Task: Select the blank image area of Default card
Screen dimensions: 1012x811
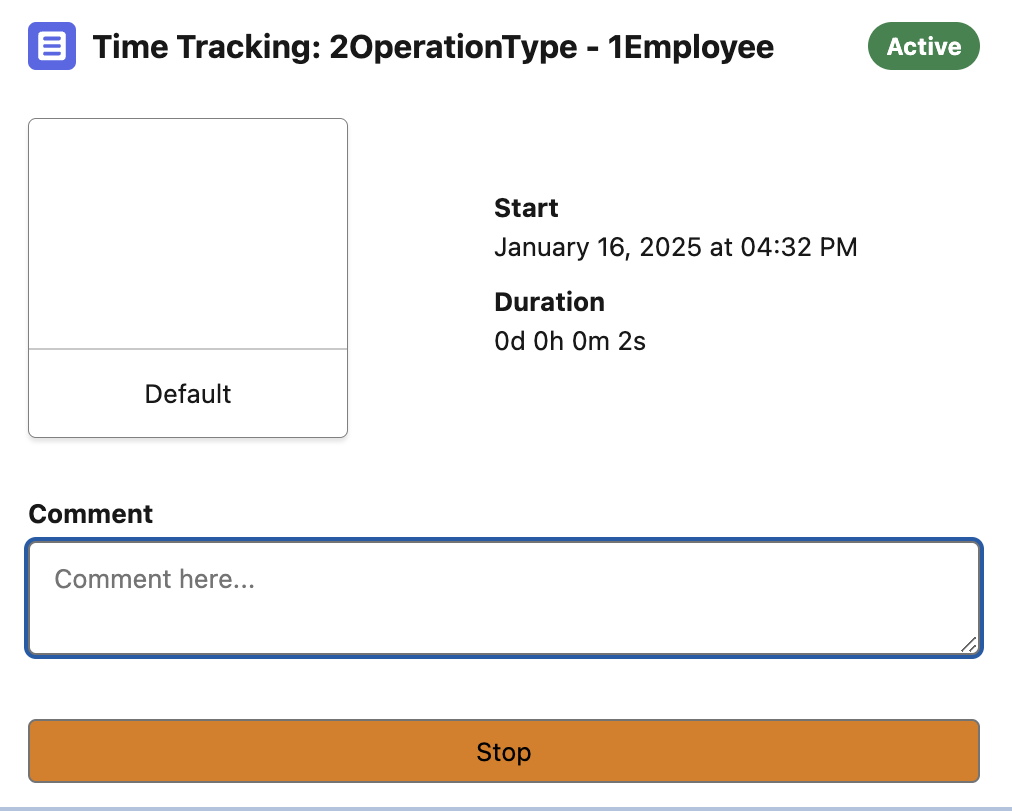Action: tap(188, 234)
